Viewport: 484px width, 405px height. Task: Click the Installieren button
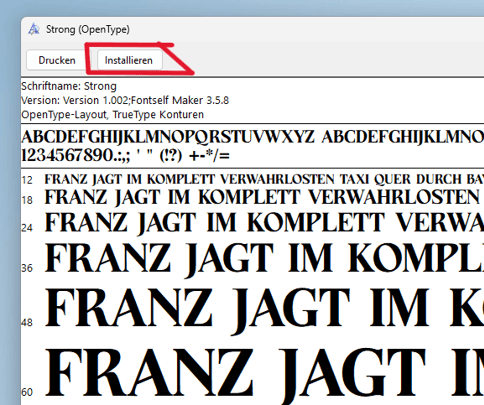tap(129, 60)
